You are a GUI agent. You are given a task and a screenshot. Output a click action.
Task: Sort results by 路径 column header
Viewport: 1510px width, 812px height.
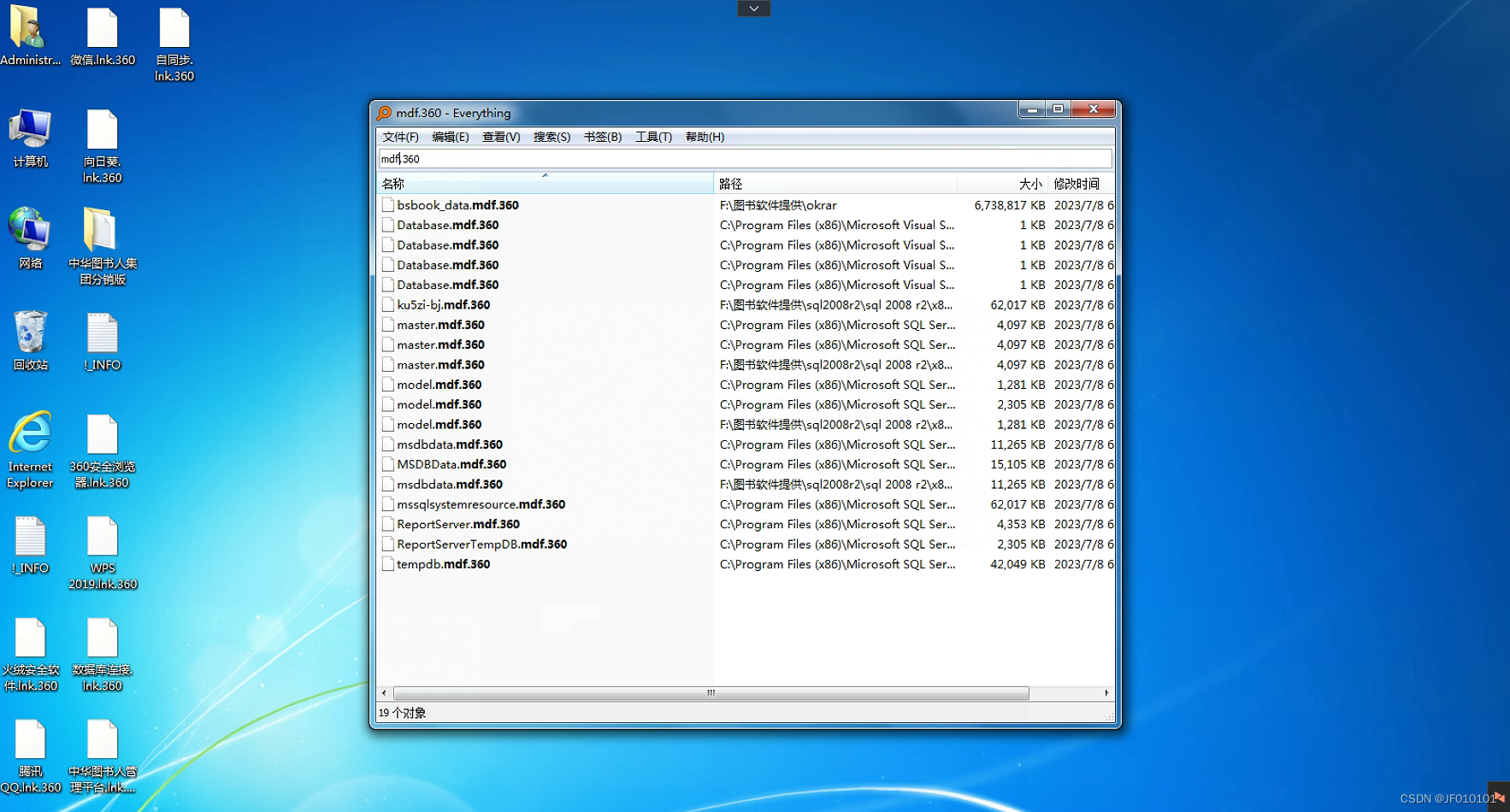click(835, 184)
